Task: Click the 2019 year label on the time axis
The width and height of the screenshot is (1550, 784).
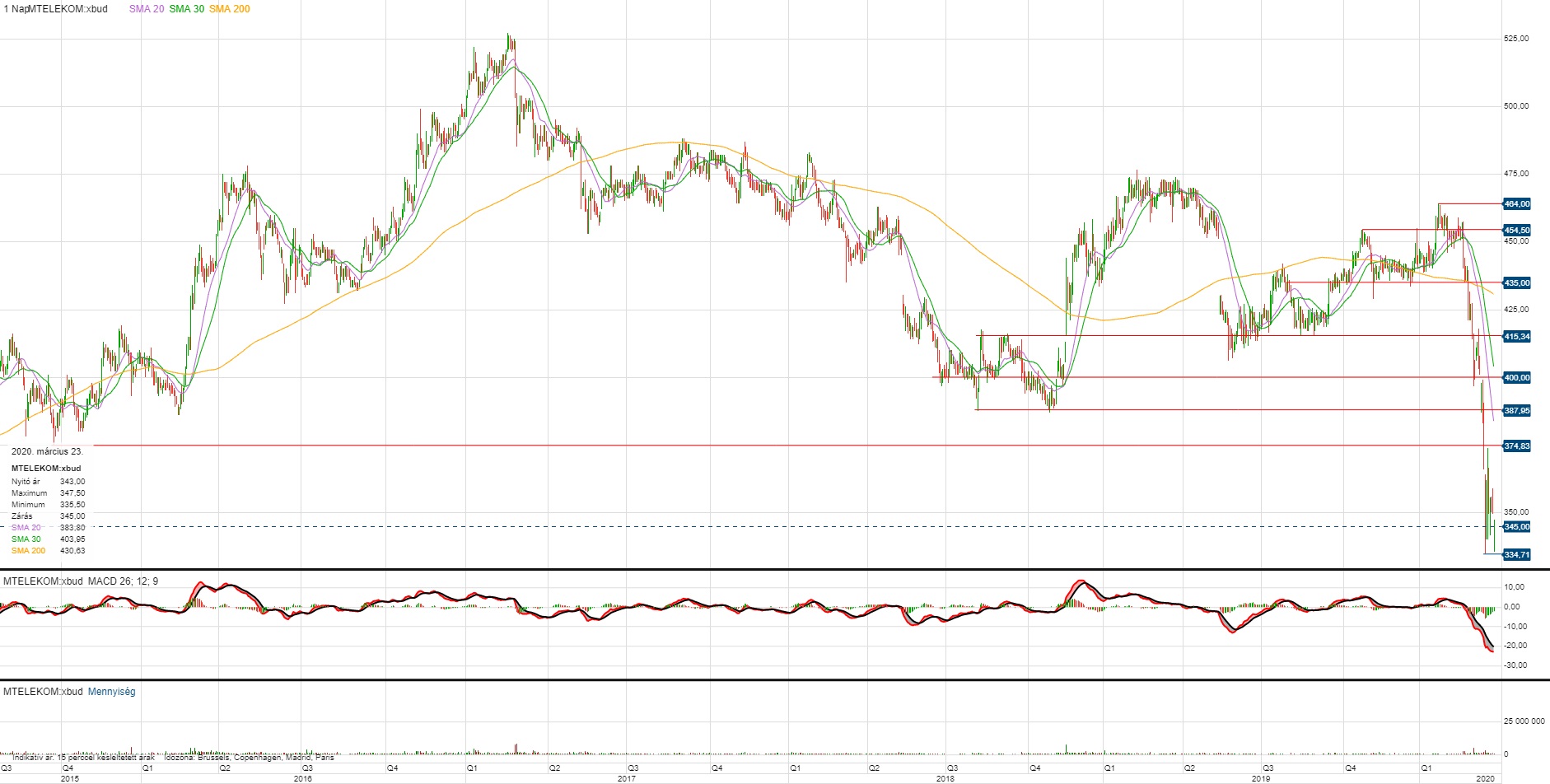Action: coord(1261,778)
